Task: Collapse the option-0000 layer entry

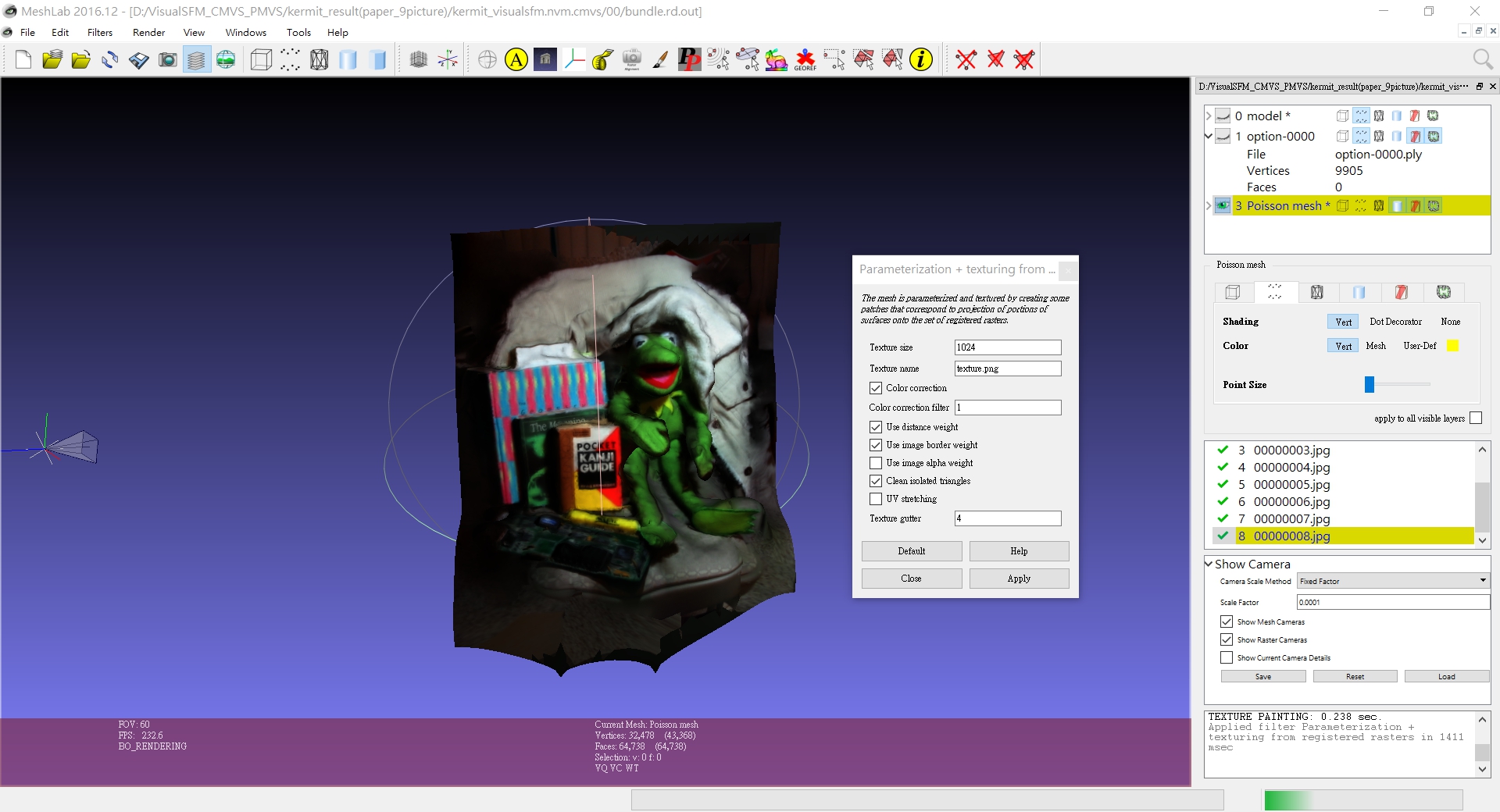Action: (x=1208, y=136)
